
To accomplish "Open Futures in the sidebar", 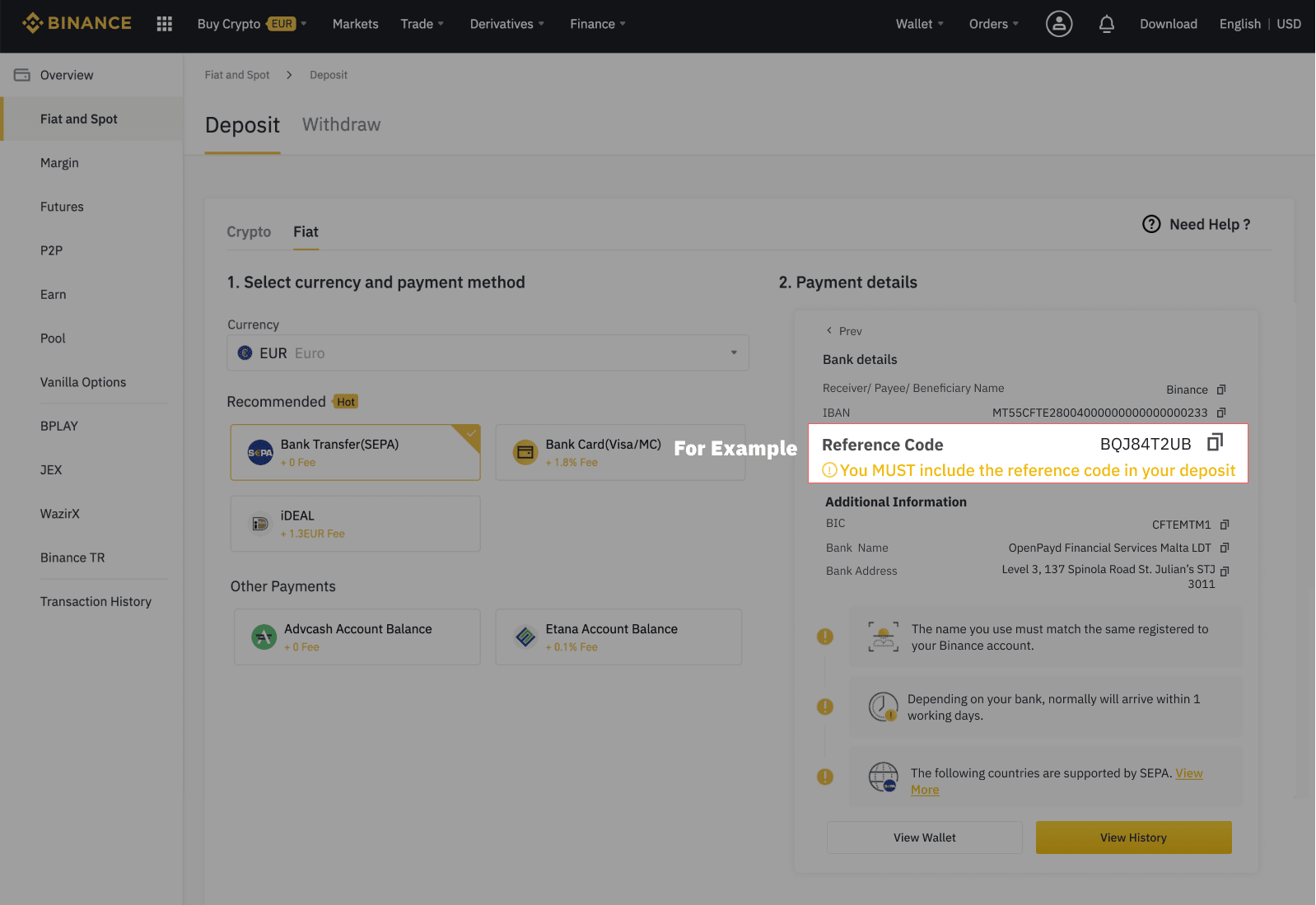I will click(x=62, y=207).
